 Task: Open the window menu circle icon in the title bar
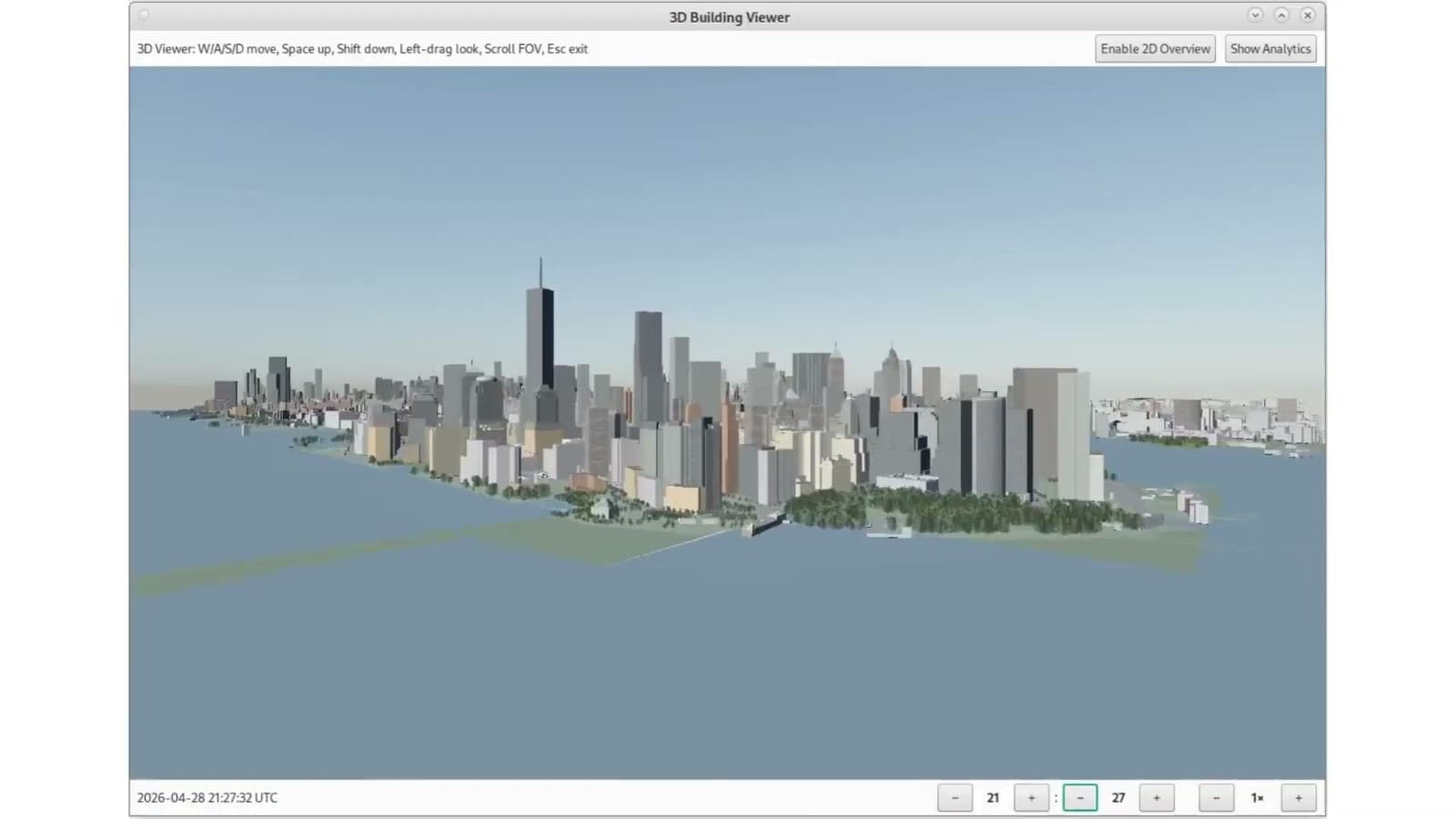click(144, 15)
